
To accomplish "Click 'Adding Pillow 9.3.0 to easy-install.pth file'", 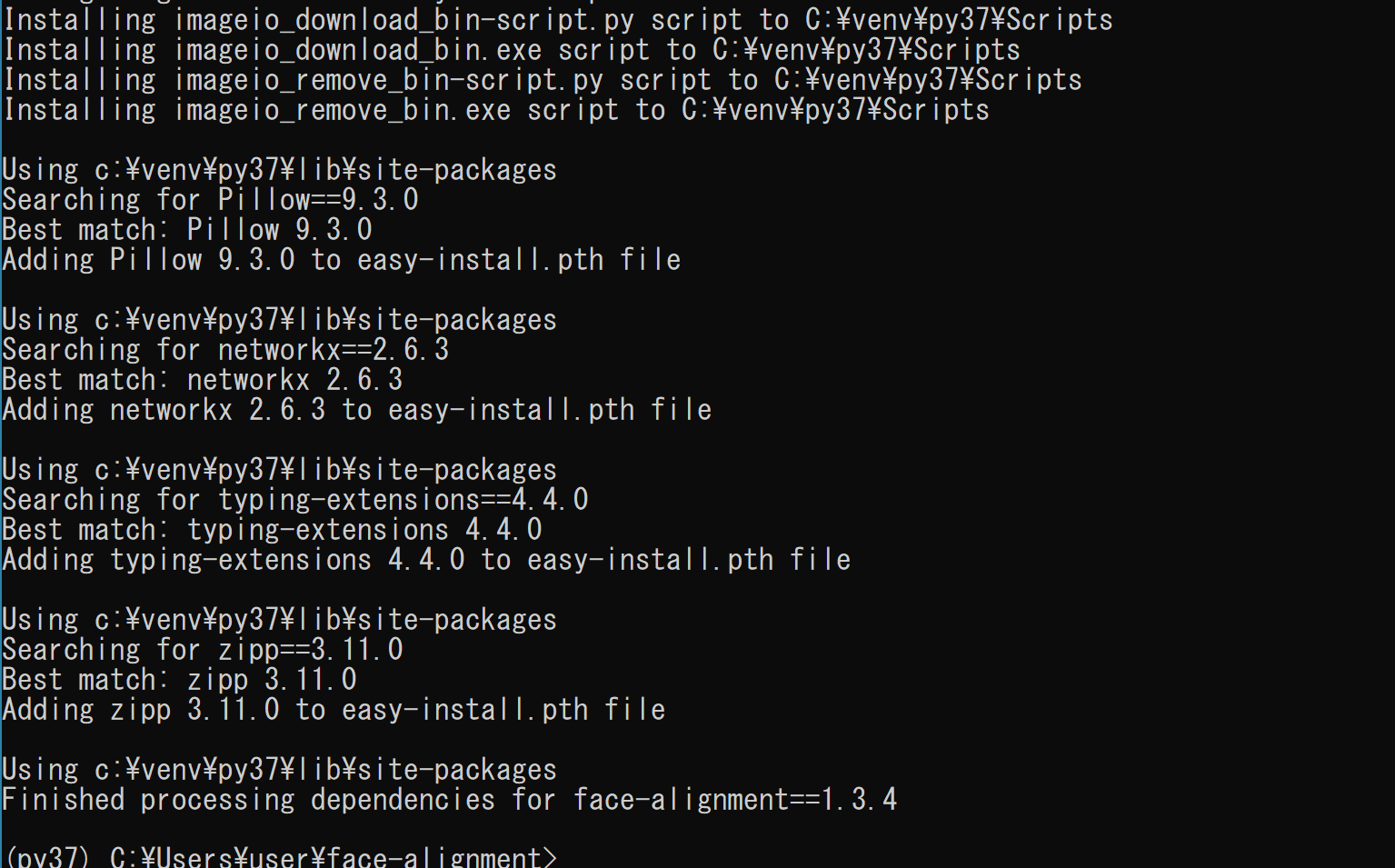I will 342,259.
